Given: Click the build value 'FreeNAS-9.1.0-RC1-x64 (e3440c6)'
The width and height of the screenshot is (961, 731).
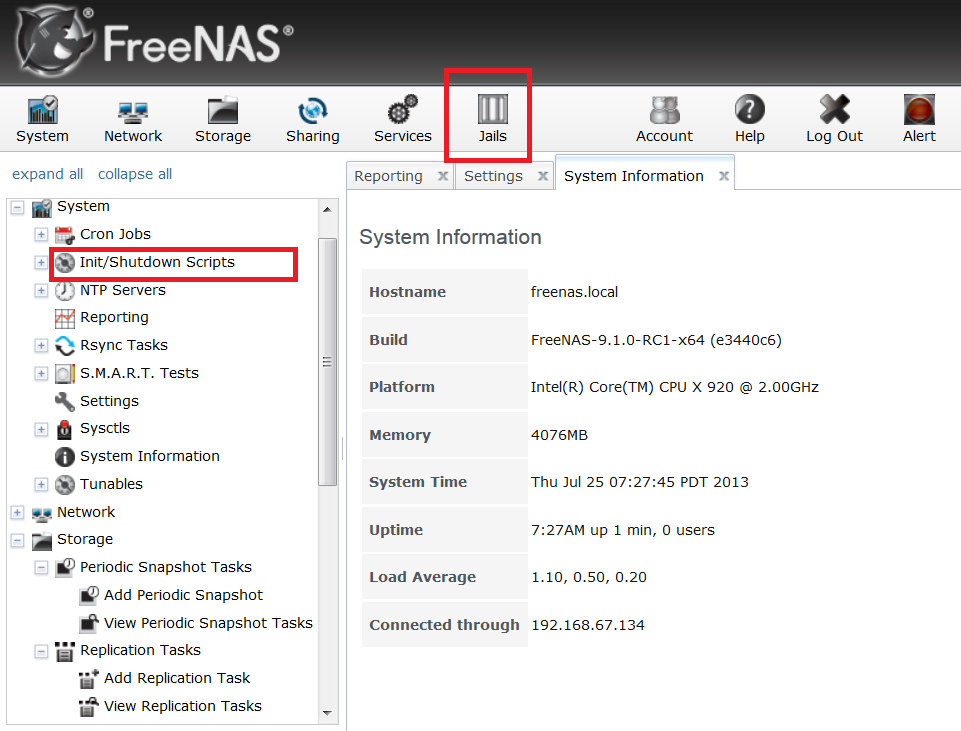Looking at the screenshot, I should click(x=656, y=340).
